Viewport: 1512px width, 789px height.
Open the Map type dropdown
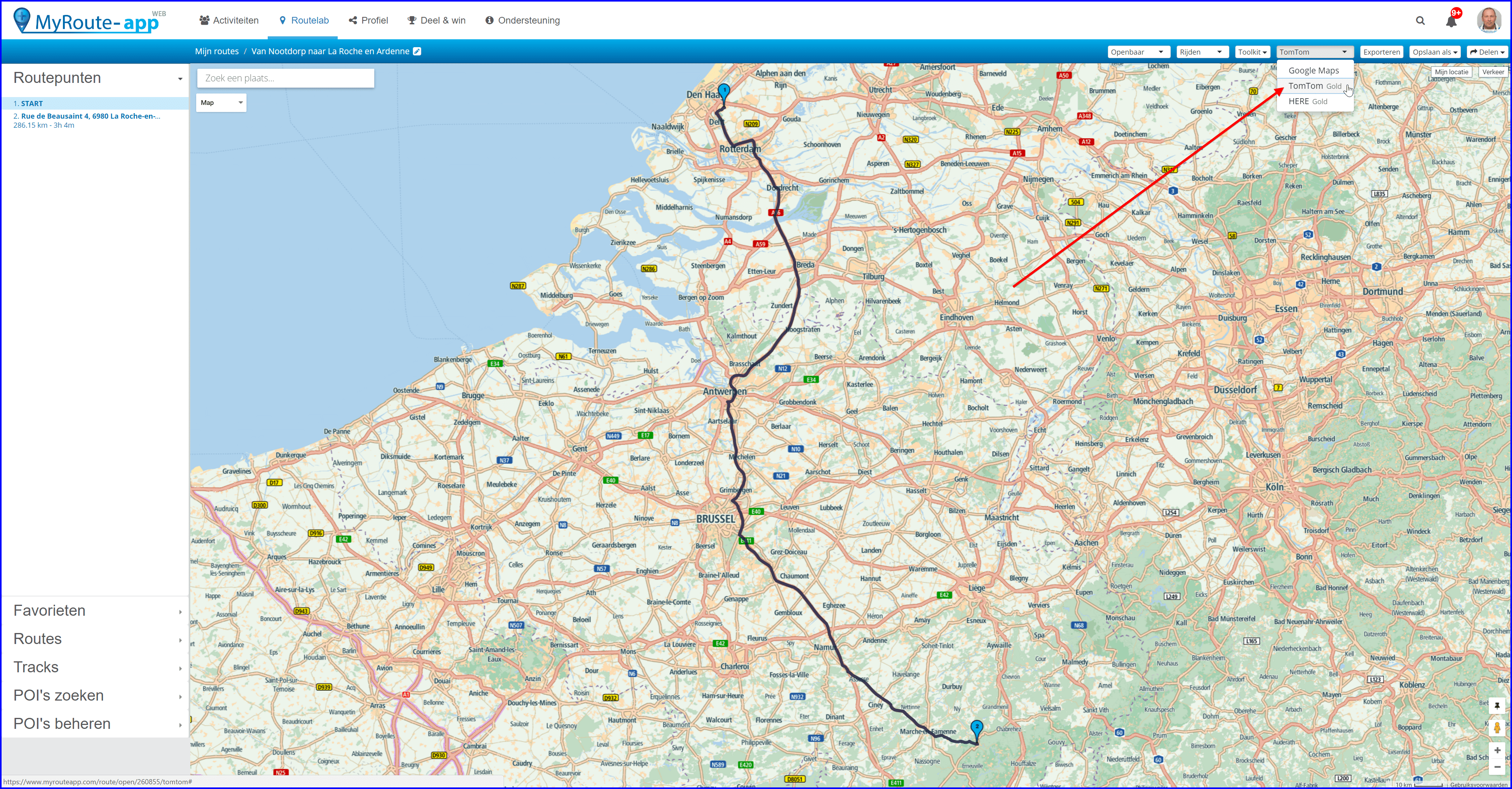221,103
